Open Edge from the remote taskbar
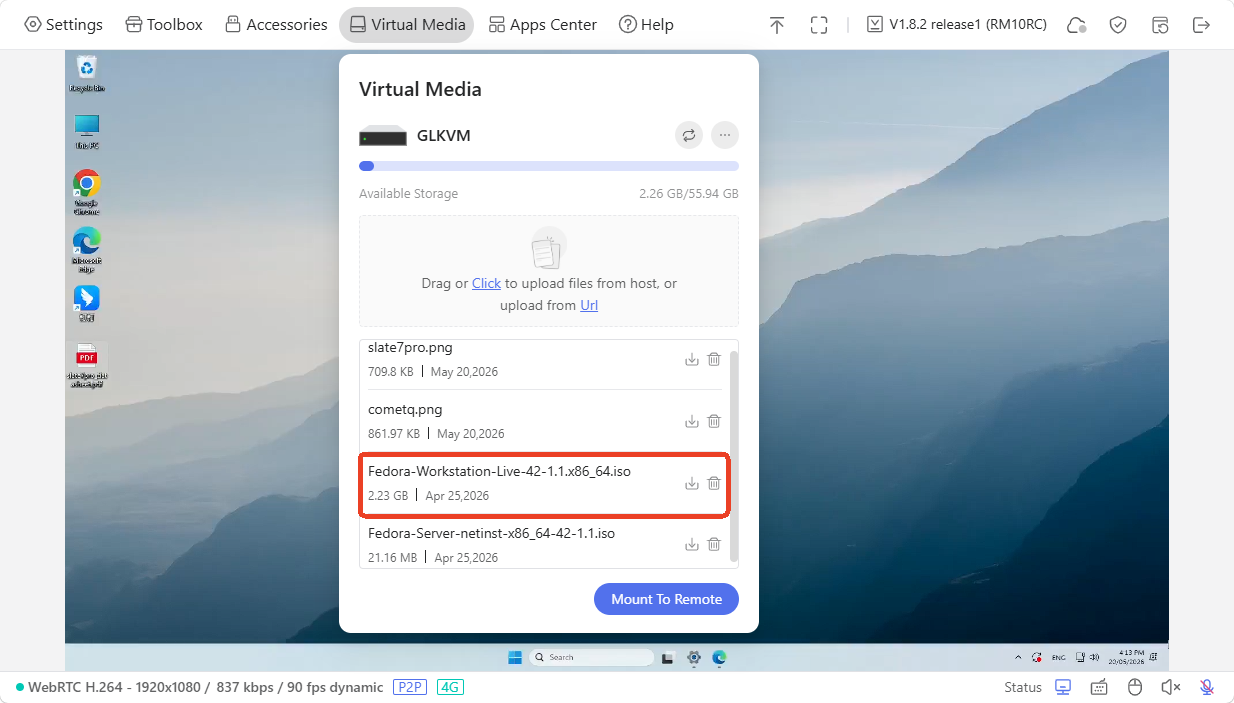Viewport: 1234px width, 703px height. coord(719,657)
